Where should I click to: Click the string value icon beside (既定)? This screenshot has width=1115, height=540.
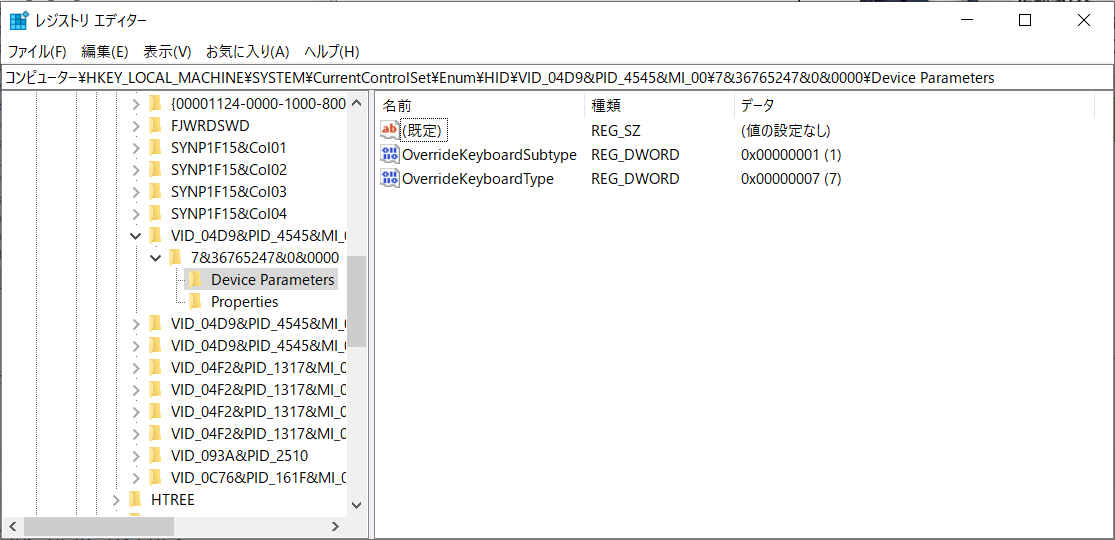pyautogui.click(x=390, y=130)
